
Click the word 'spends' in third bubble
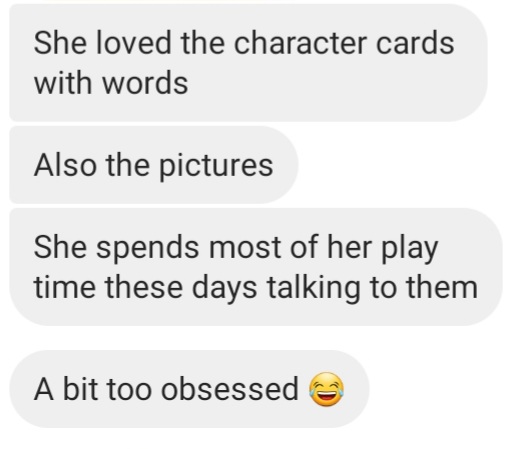[148, 248]
